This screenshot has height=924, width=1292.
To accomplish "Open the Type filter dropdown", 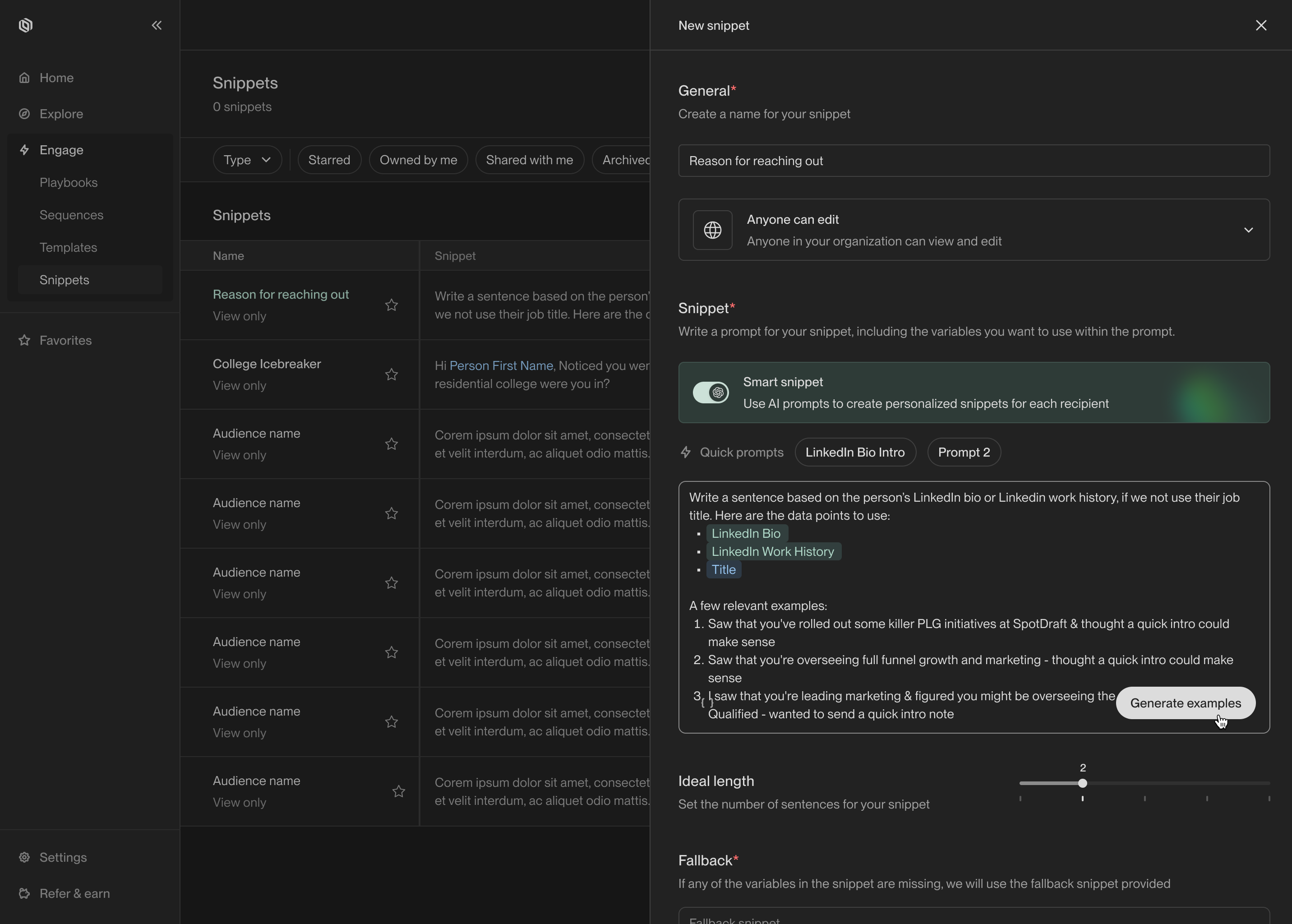I will (247, 160).
